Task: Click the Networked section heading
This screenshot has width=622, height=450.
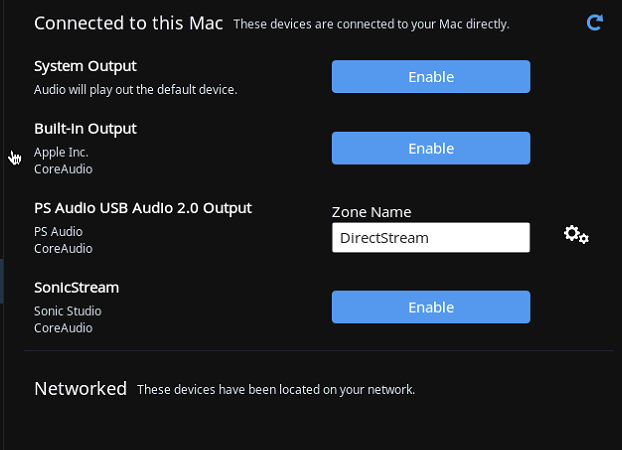Action: click(x=81, y=388)
